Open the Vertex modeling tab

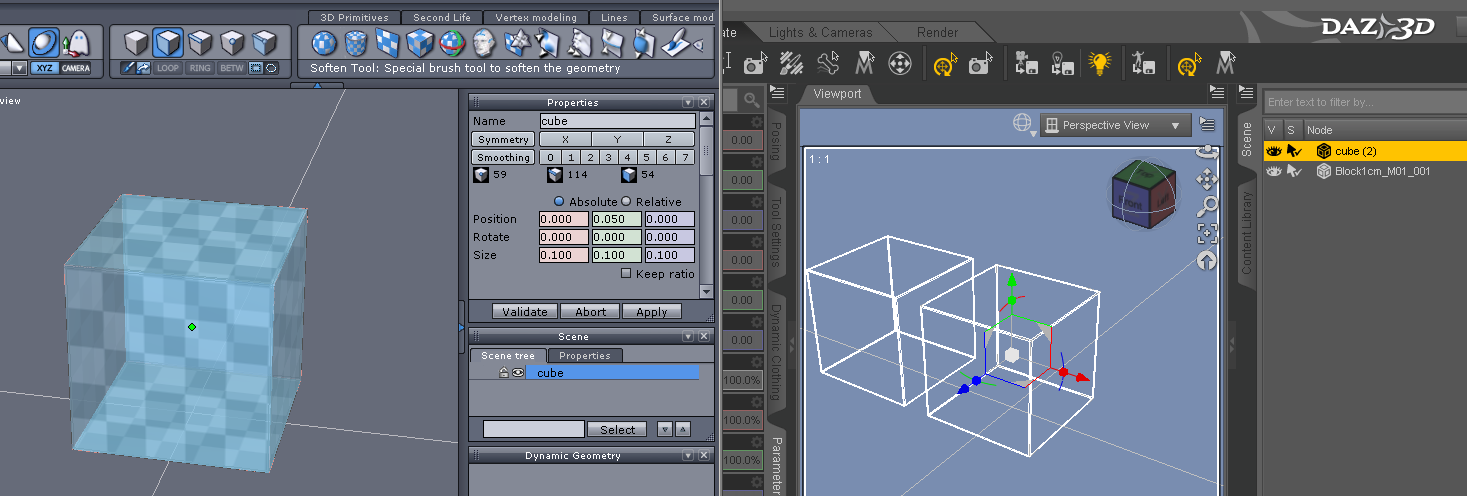tap(536, 17)
